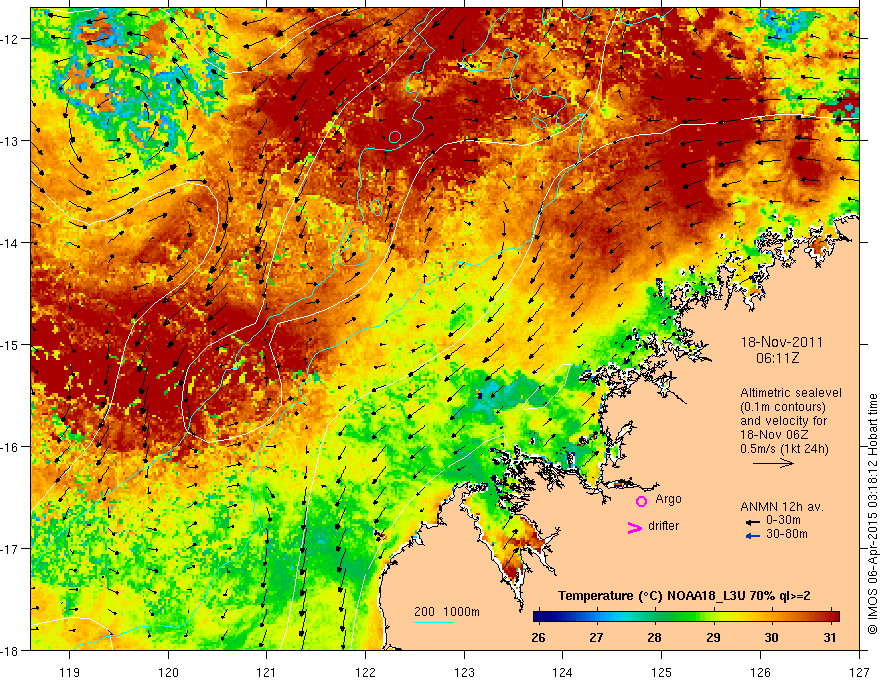The height and width of the screenshot is (680, 880).
Task: Click latitude axis label '-13'
Action: pos(10,141)
